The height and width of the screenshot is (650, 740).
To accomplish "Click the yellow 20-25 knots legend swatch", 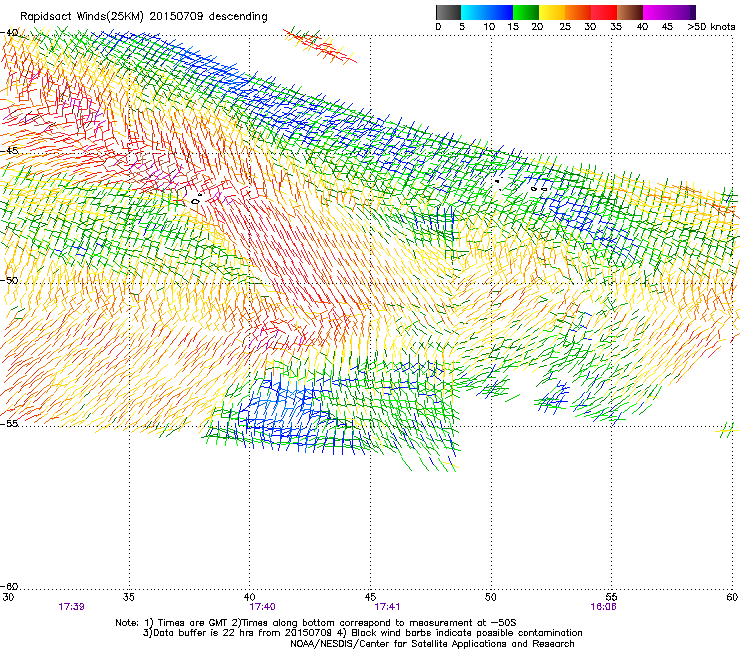I will 552,12.
